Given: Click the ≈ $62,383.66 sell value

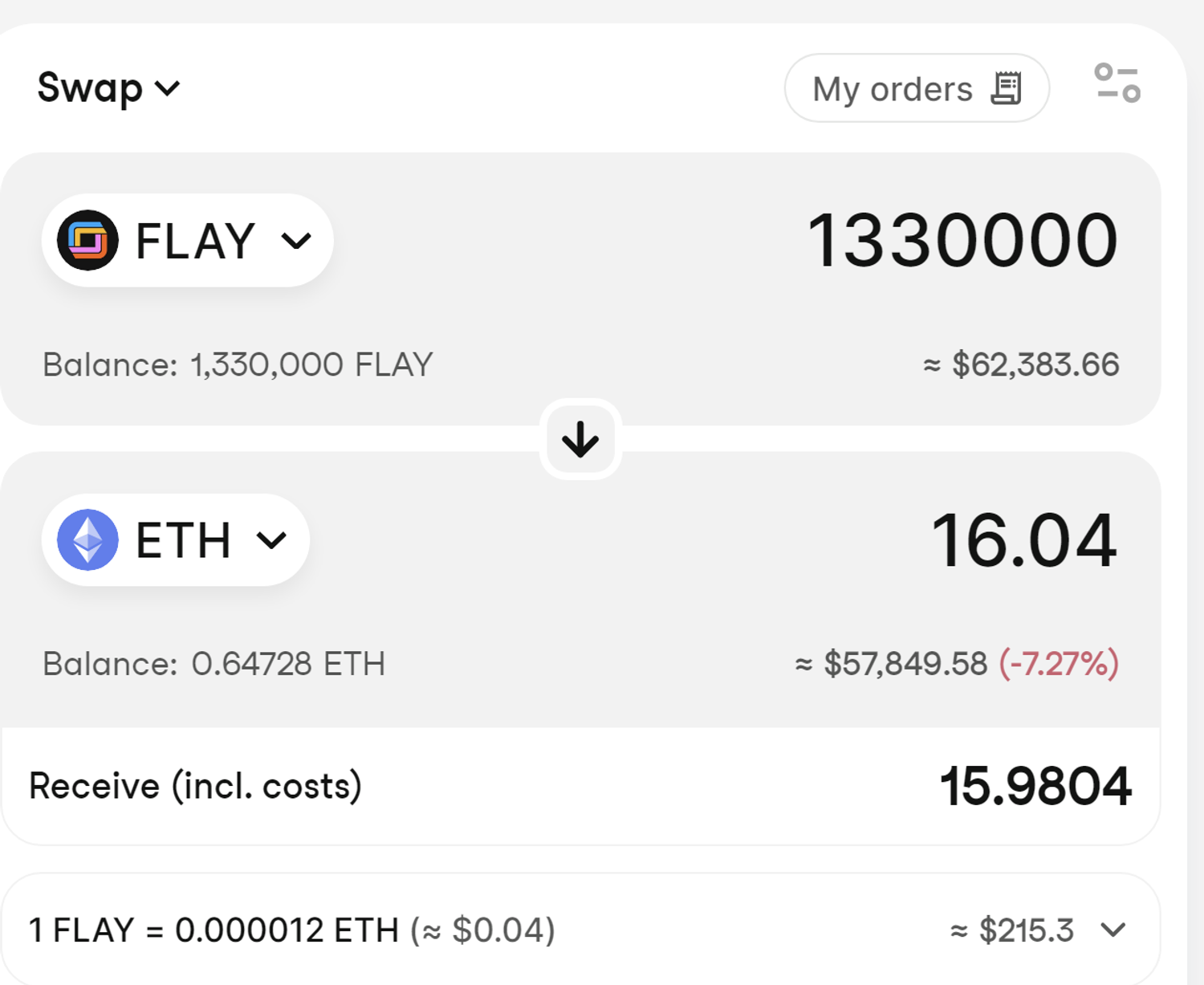Looking at the screenshot, I should coord(1020,365).
